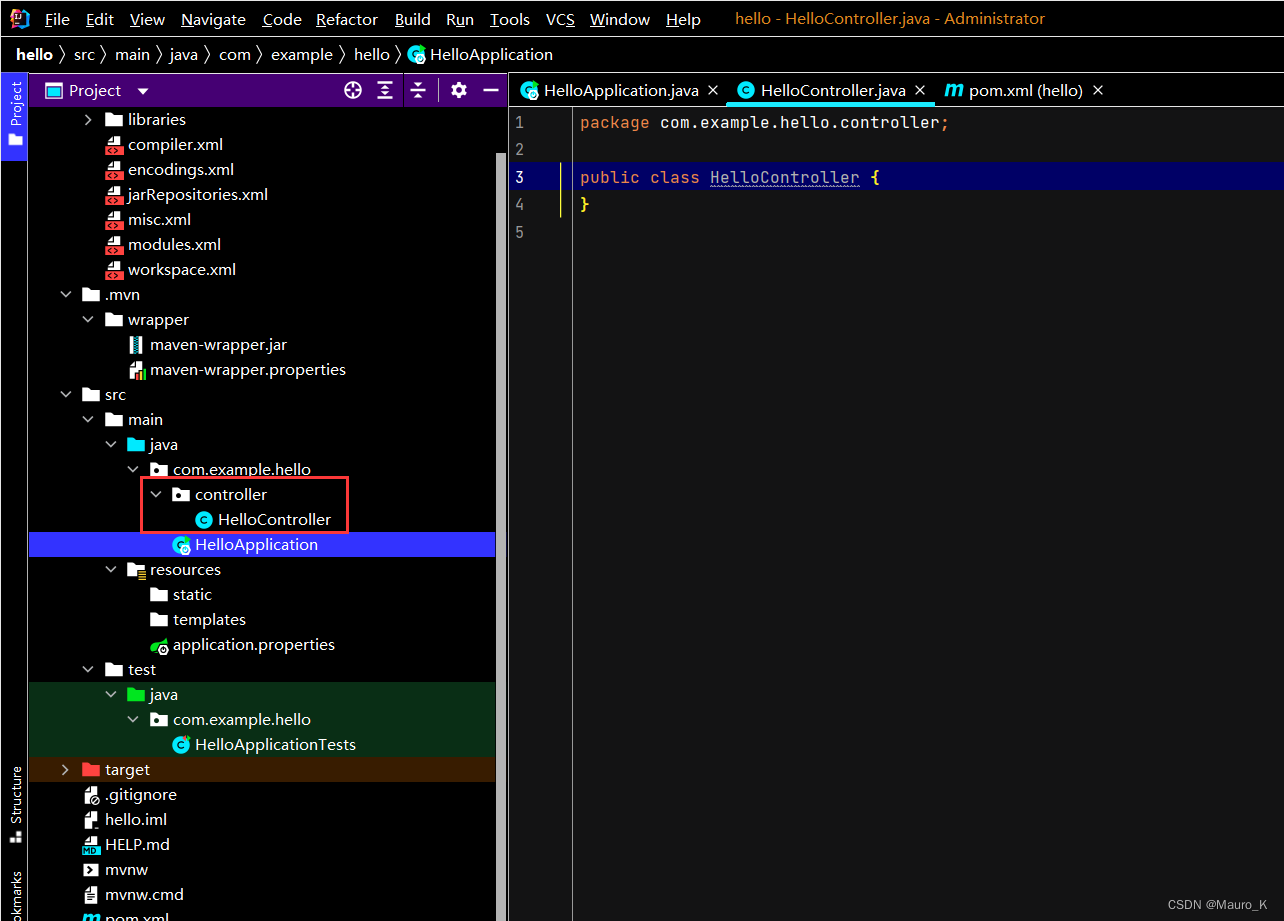
Task: Click the modules.xml file icon
Action: (114, 245)
